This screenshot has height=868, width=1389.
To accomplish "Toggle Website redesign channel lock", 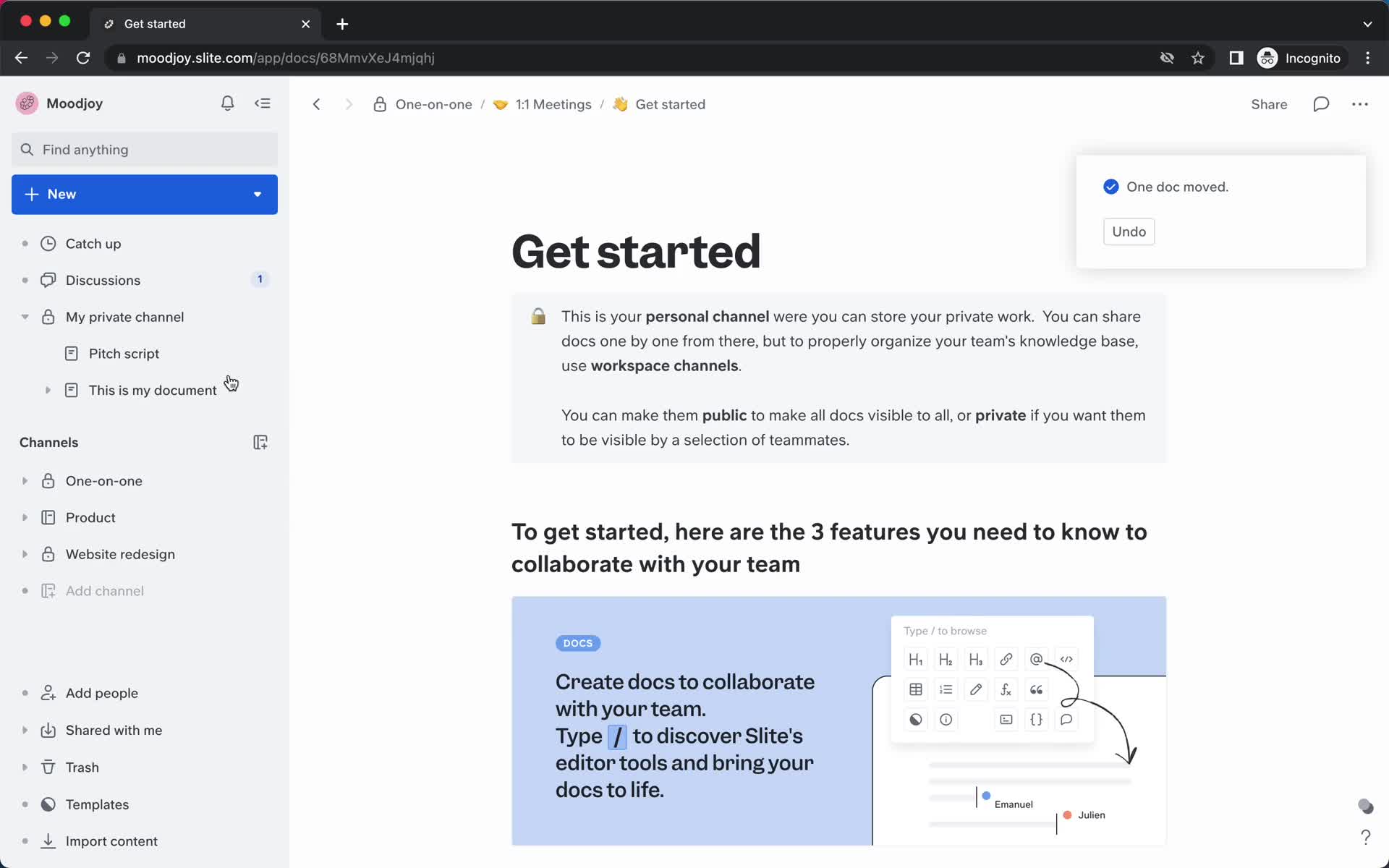I will click(x=48, y=554).
